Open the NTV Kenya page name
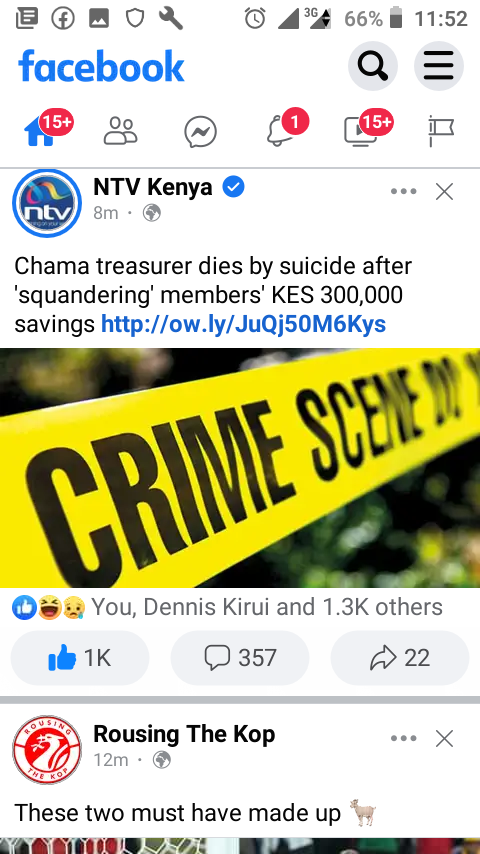The height and width of the screenshot is (854, 480). tap(153, 187)
